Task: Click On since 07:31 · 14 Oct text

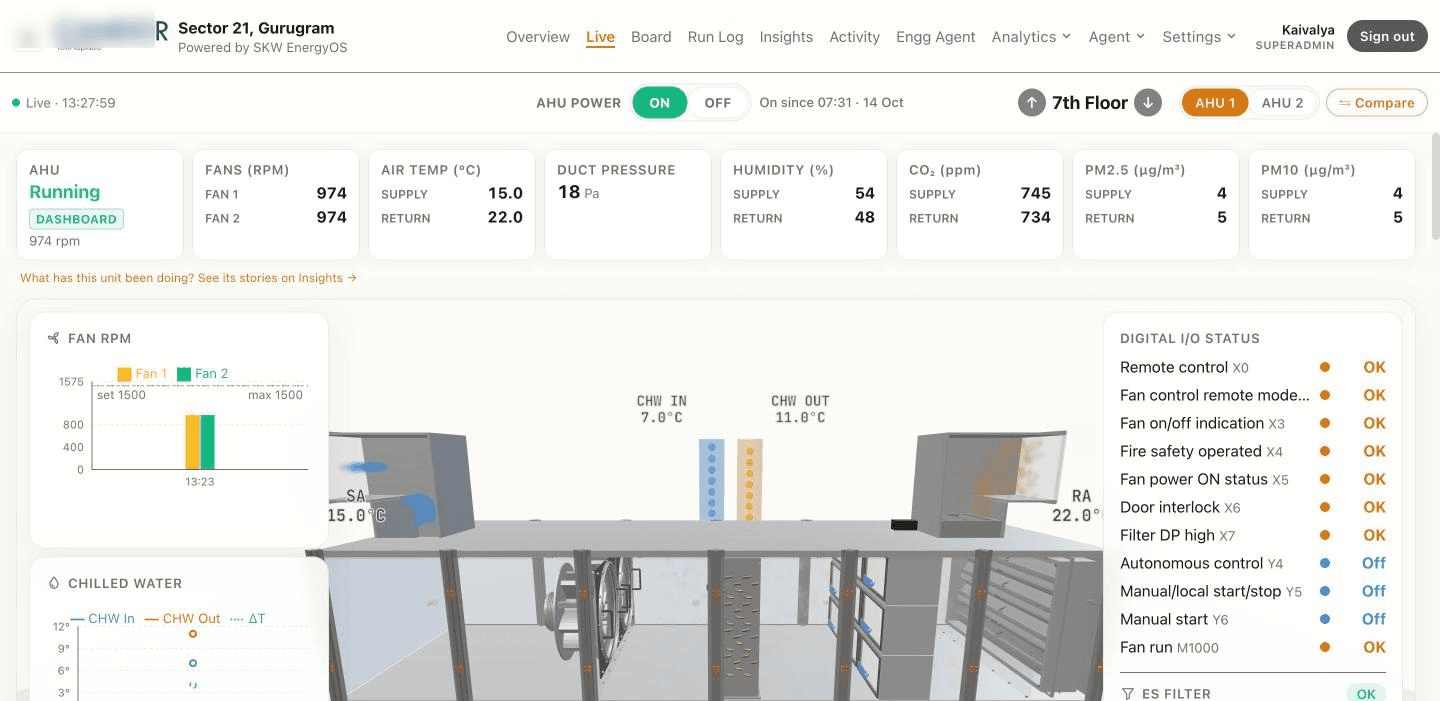Action: (832, 102)
